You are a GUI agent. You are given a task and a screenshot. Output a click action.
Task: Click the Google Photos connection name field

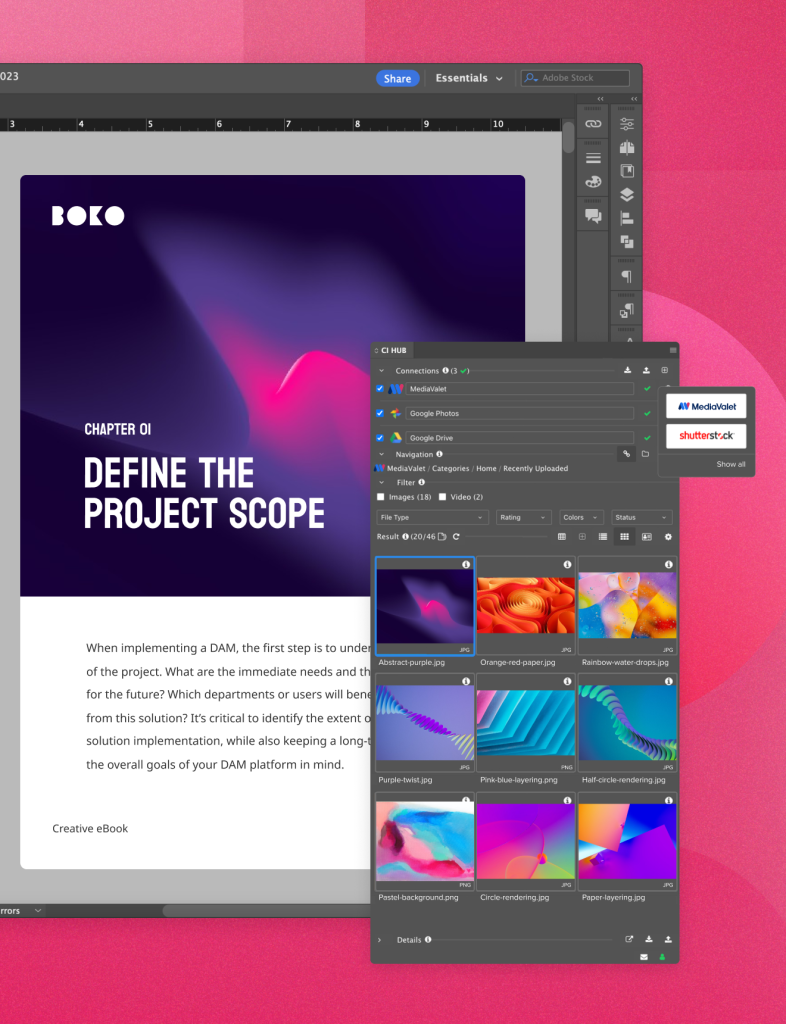[x=519, y=413]
